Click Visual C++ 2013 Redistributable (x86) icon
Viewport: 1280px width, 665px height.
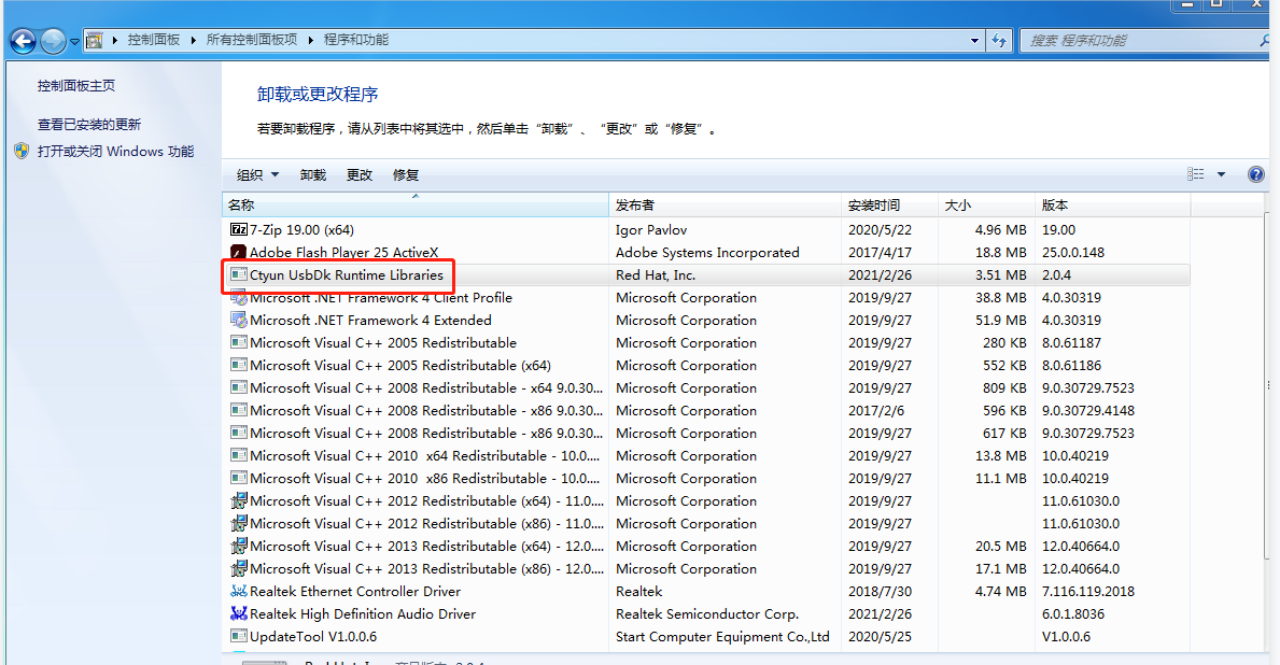pos(238,569)
